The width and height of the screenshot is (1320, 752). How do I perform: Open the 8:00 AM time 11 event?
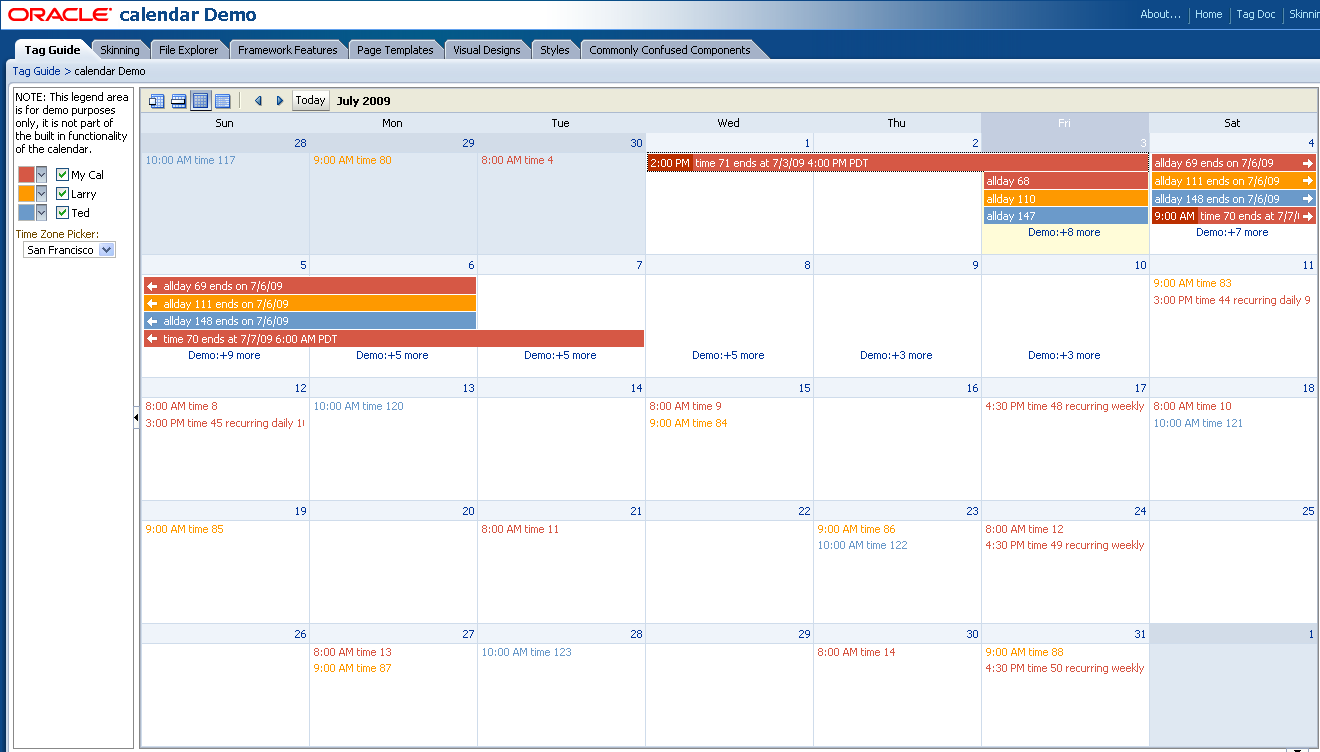pos(521,529)
